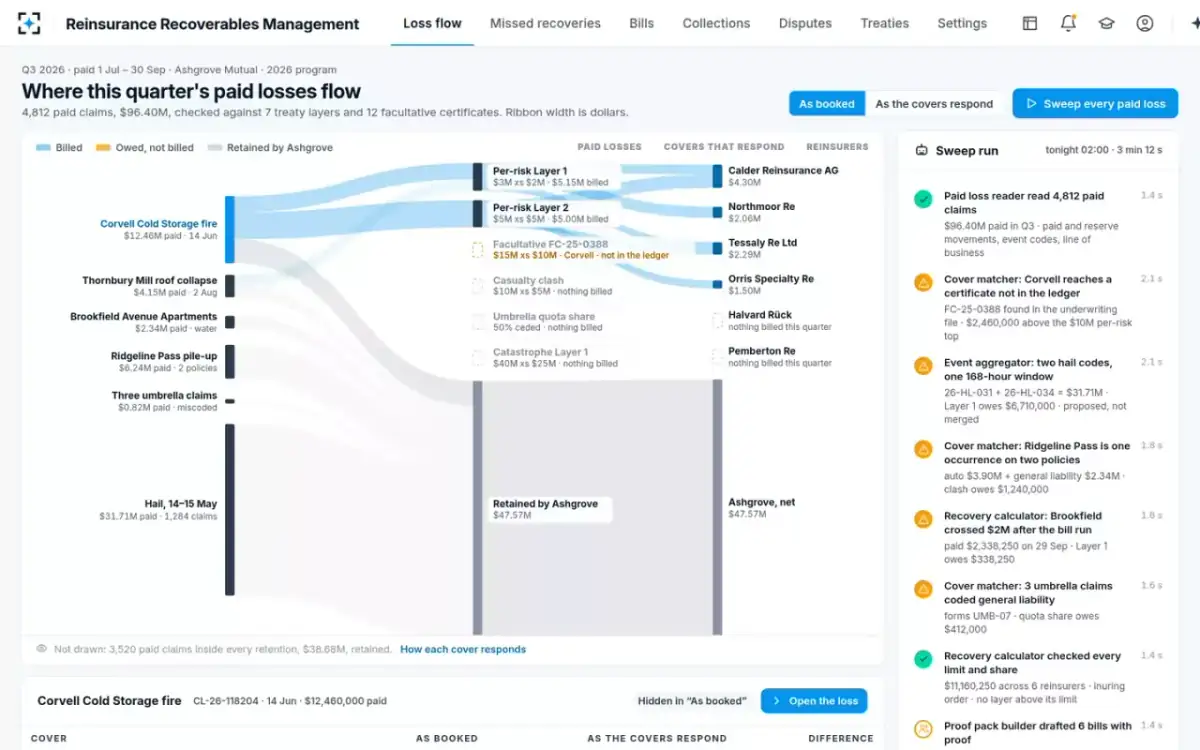Open the Missed recoveries tab
The image size is (1200, 750).
point(545,23)
